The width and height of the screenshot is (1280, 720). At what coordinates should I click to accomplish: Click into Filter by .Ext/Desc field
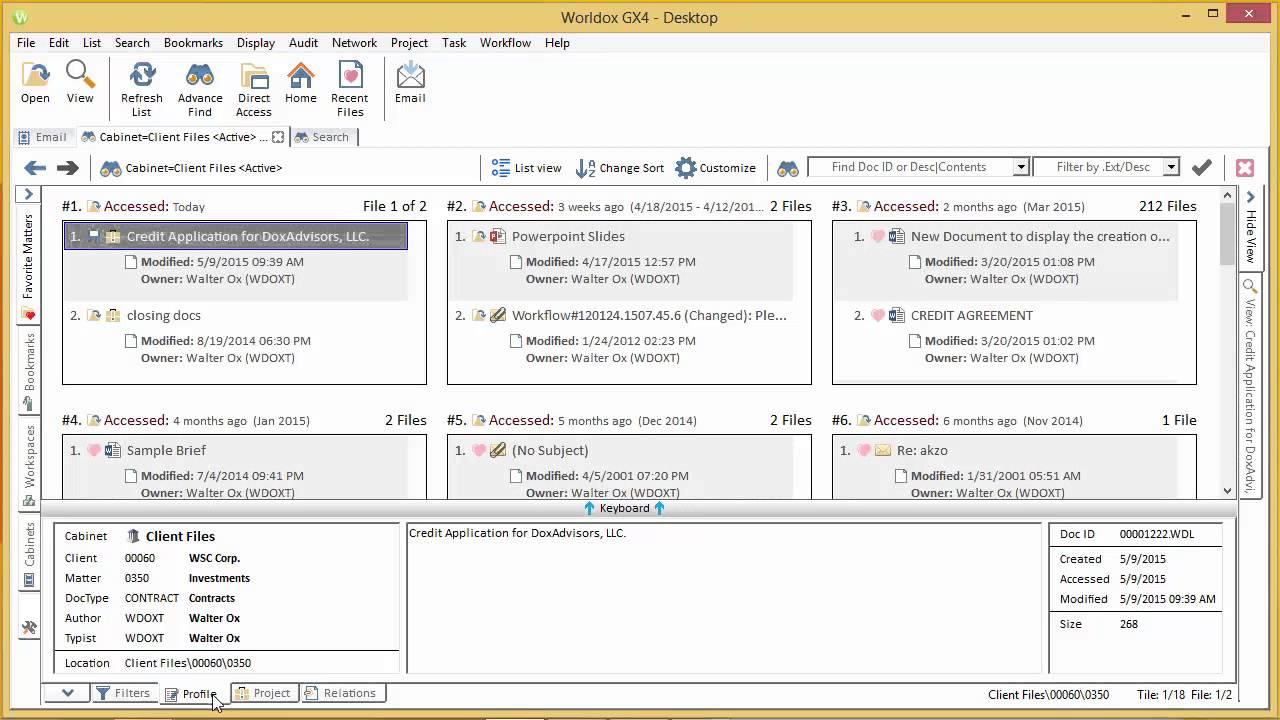point(1098,168)
